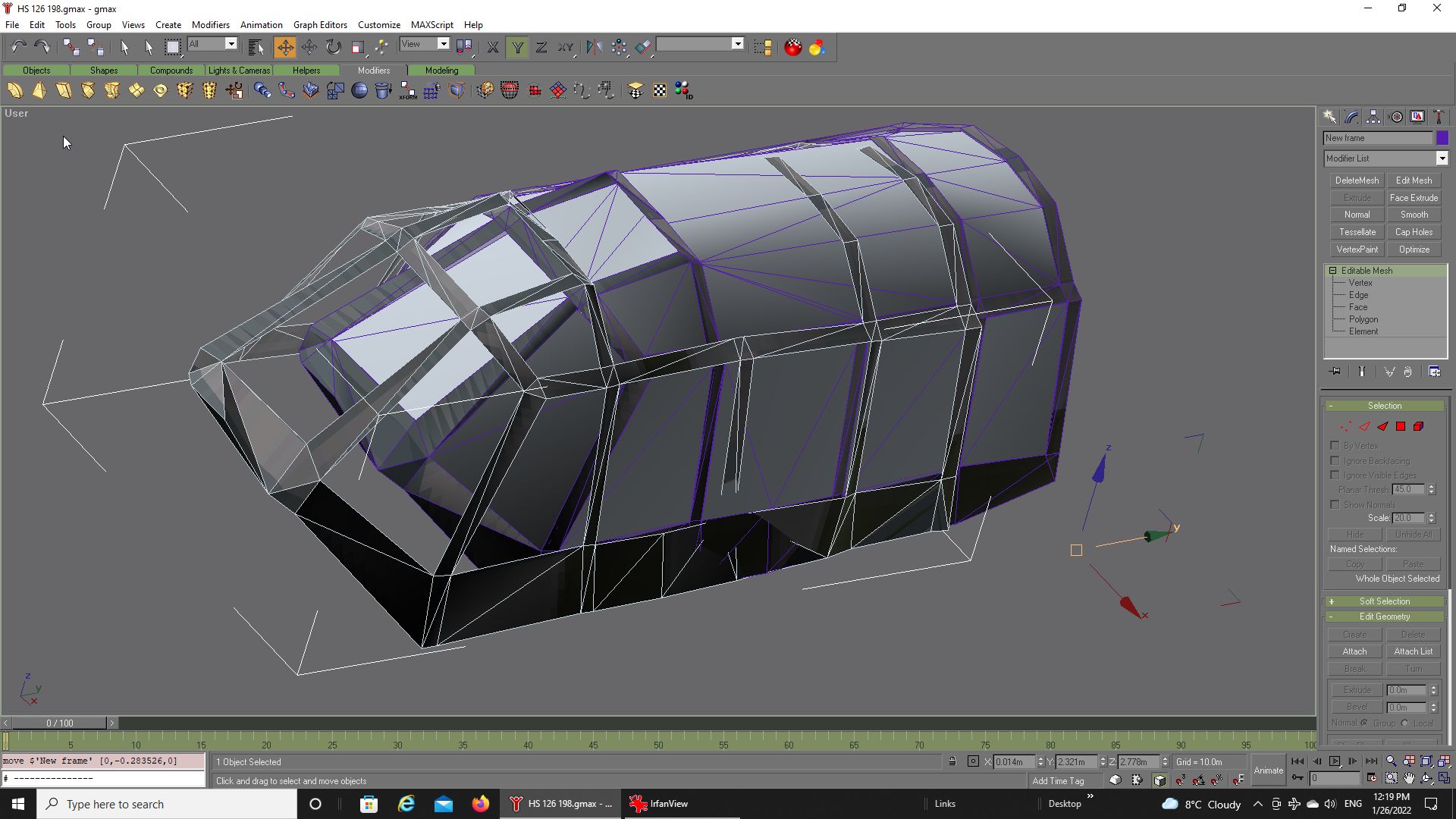The image size is (1456, 819).
Task: Select the XForm modifier icon
Action: [407, 91]
